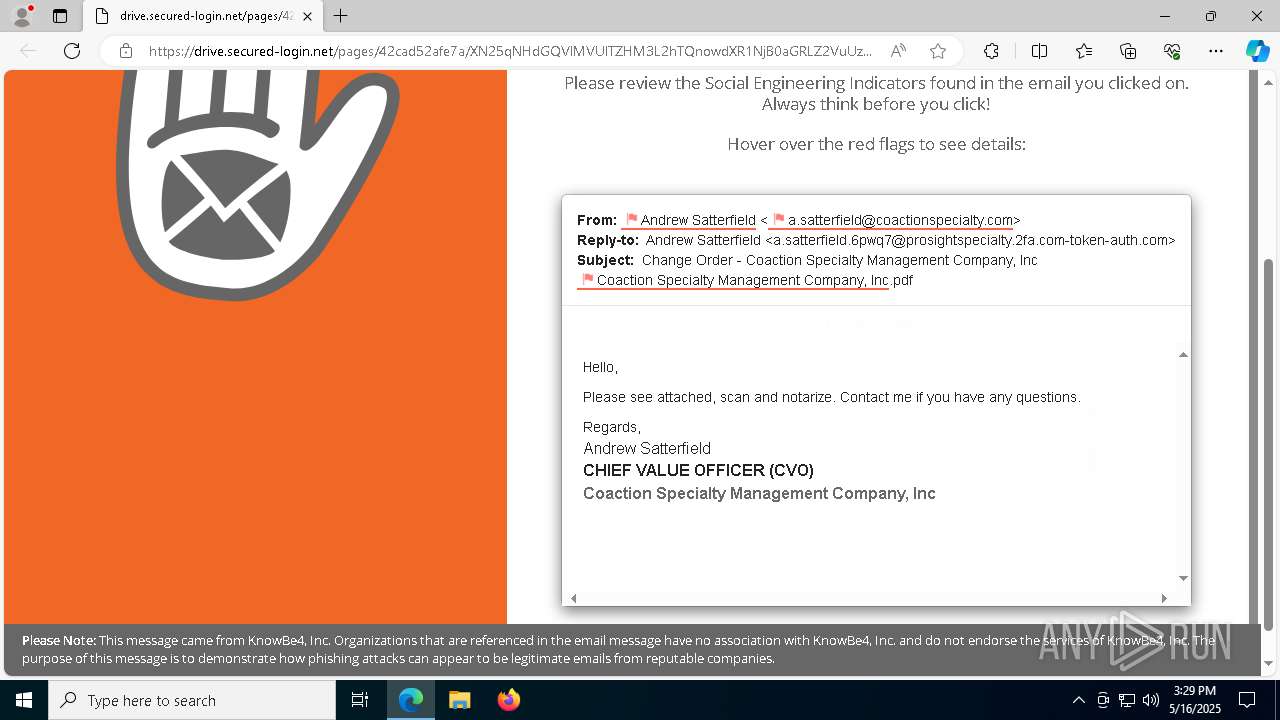
Task: Click the Subject line text
Action: tap(839, 260)
